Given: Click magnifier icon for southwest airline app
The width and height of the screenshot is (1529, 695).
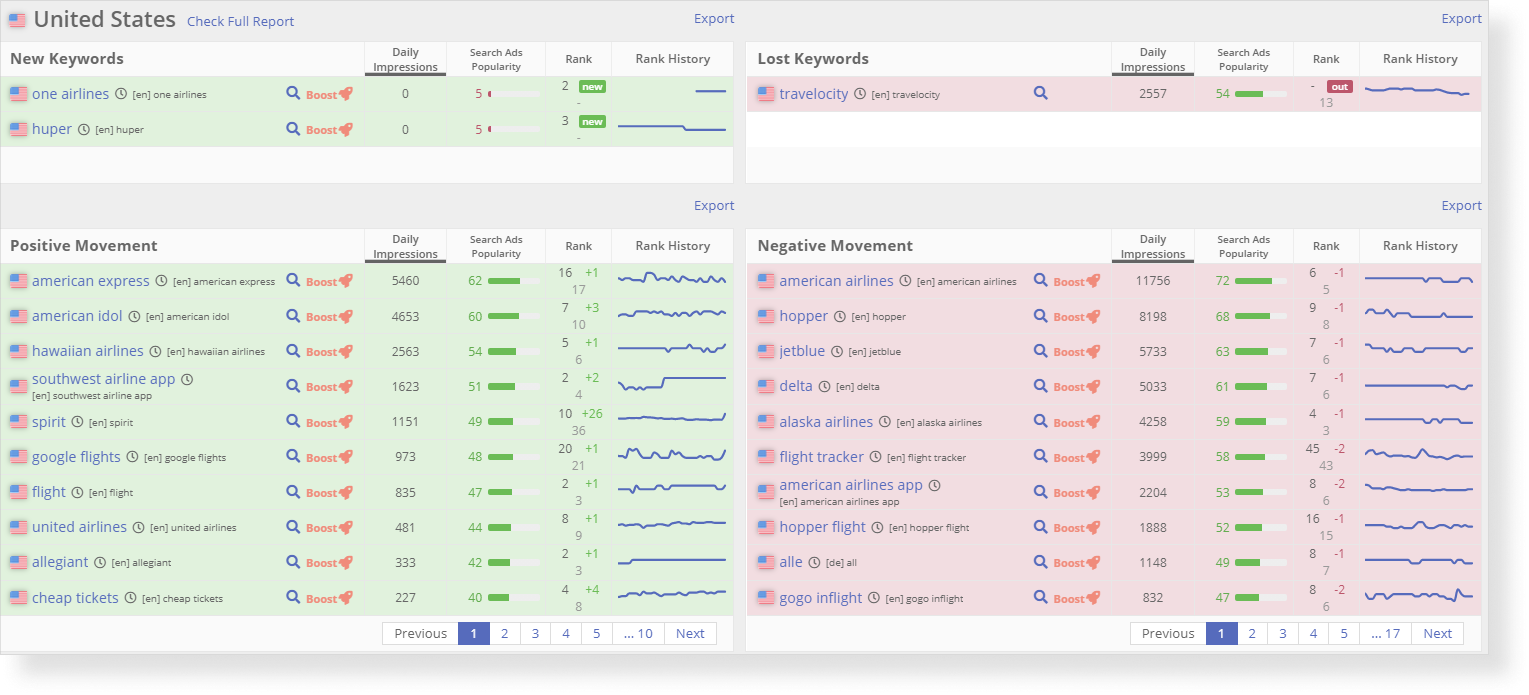Looking at the screenshot, I should pyautogui.click(x=293, y=386).
